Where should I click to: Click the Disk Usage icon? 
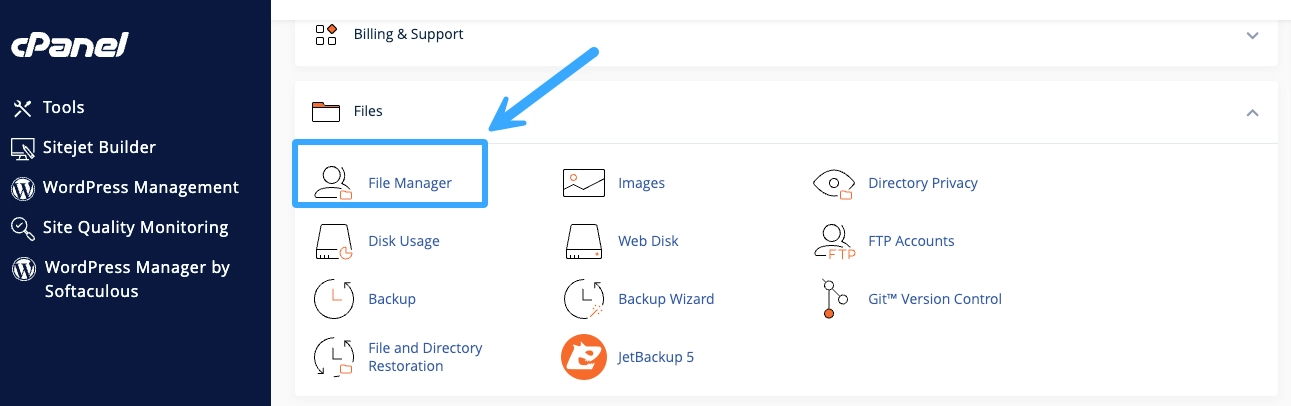[x=334, y=241]
